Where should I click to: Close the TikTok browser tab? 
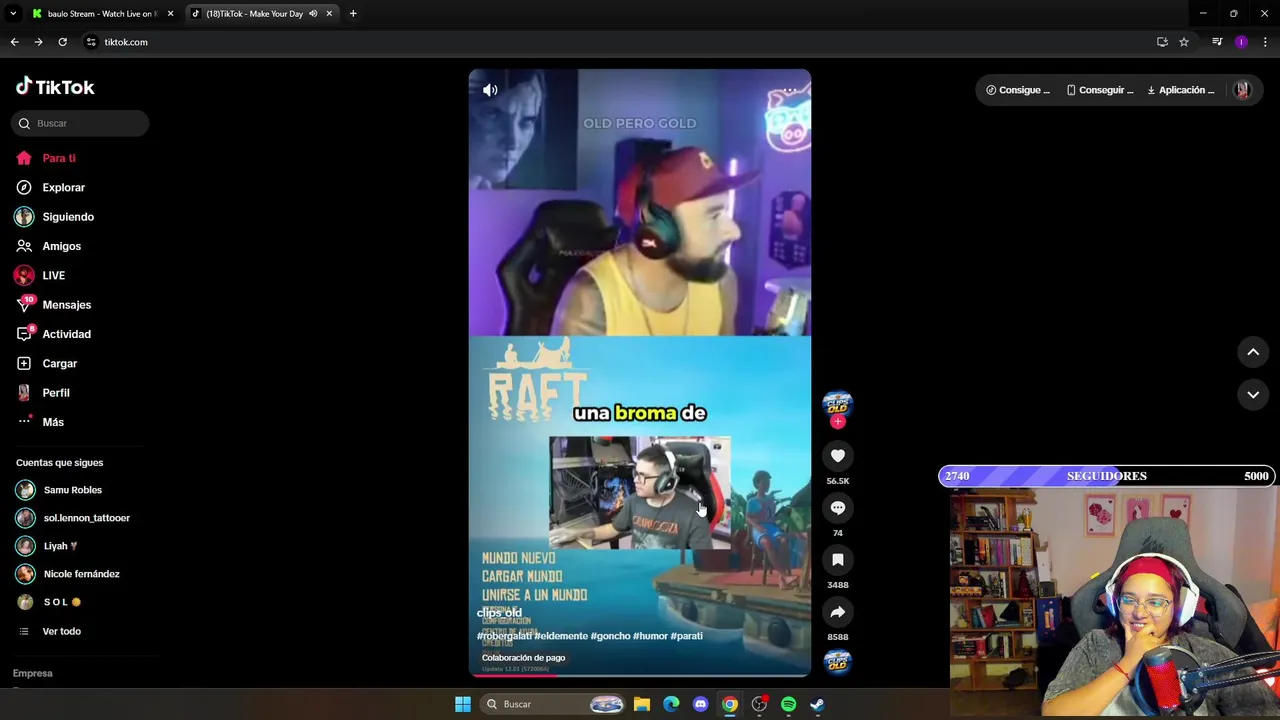(x=329, y=14)
